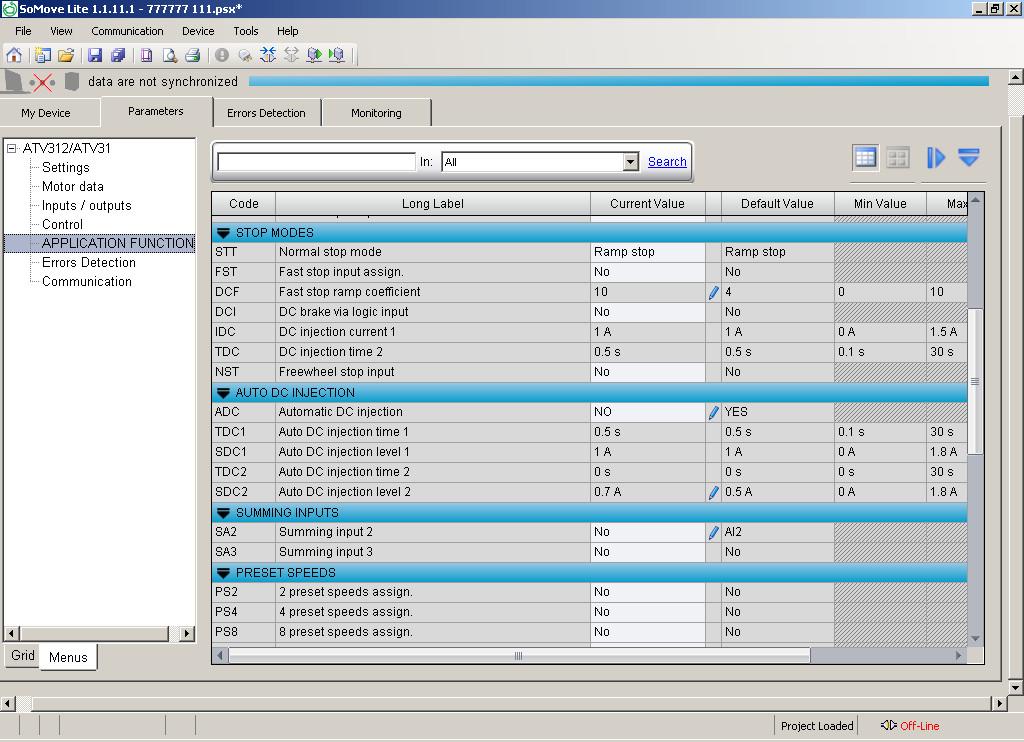Switch to the list grid view icon

[865, 157]
